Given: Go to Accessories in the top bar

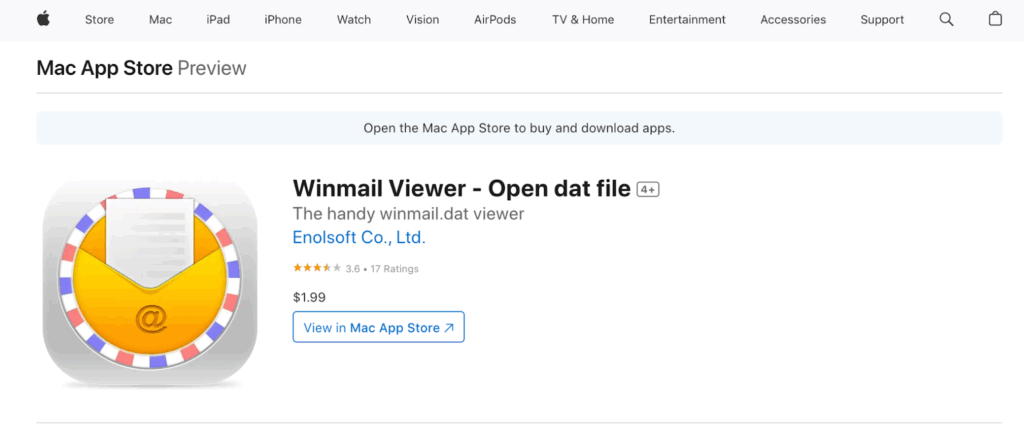Looking at the screenshot, I should tap(793, 20).
